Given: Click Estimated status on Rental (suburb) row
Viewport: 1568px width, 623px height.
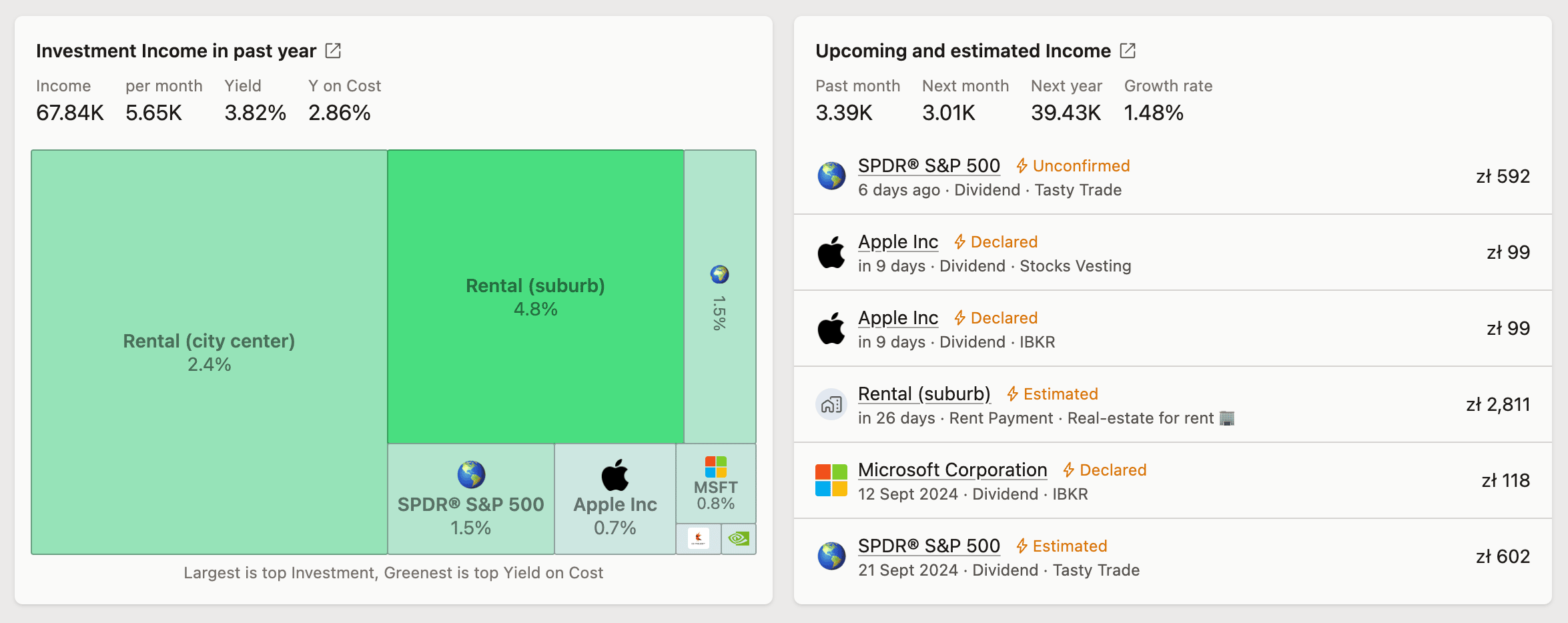Looking at the screenshot, I should point(1060,394).
